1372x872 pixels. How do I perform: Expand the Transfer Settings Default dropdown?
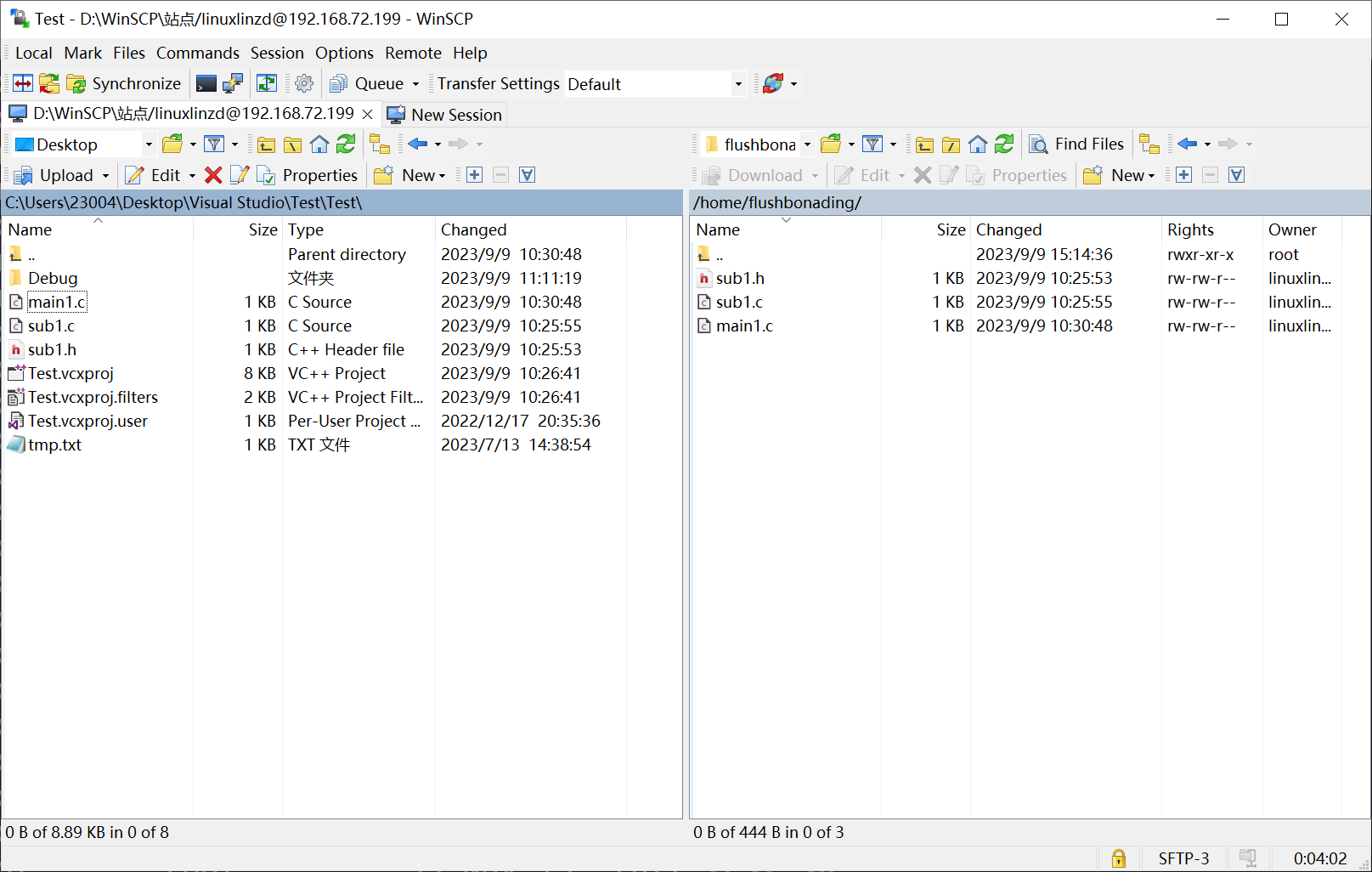737,84
